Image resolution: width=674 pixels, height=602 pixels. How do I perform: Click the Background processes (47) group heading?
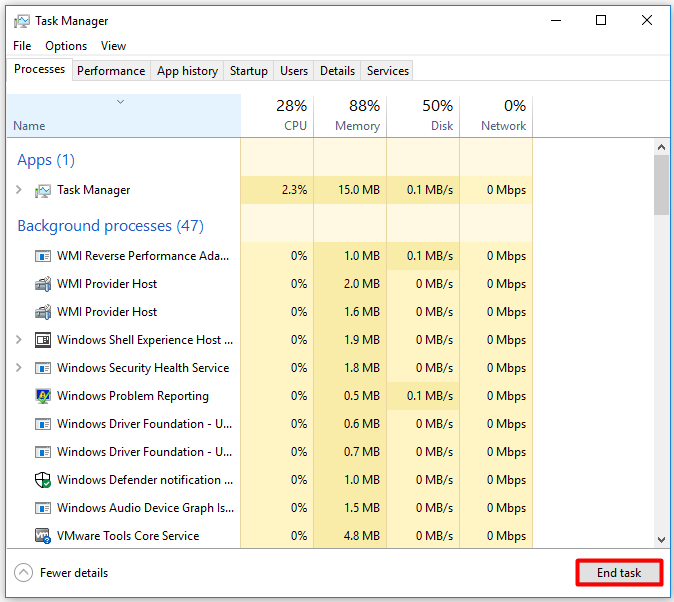tap(110, 226)
